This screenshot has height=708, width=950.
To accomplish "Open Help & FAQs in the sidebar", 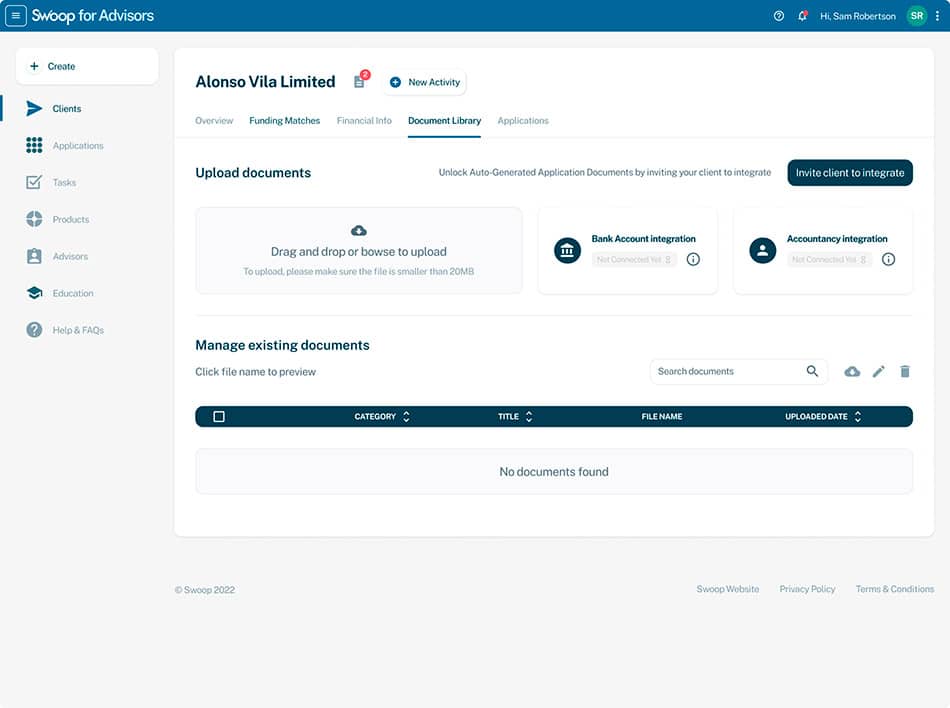I will tap(78, 330).
